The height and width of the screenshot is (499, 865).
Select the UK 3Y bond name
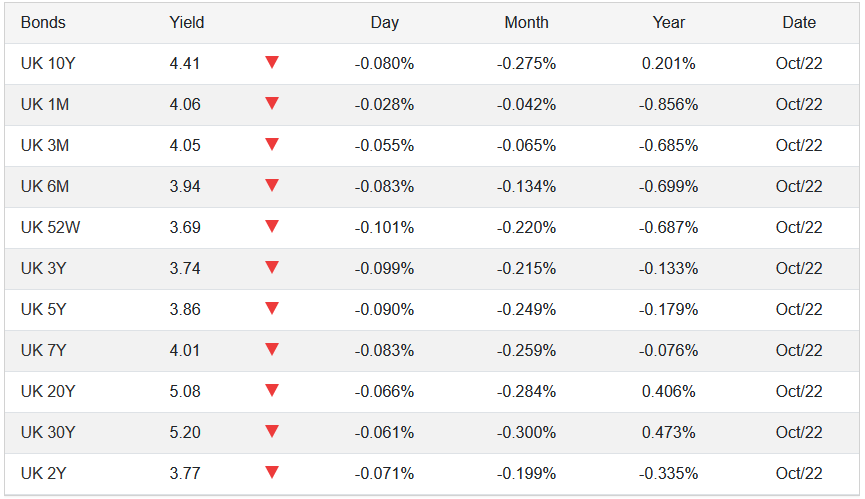[44, 268]
